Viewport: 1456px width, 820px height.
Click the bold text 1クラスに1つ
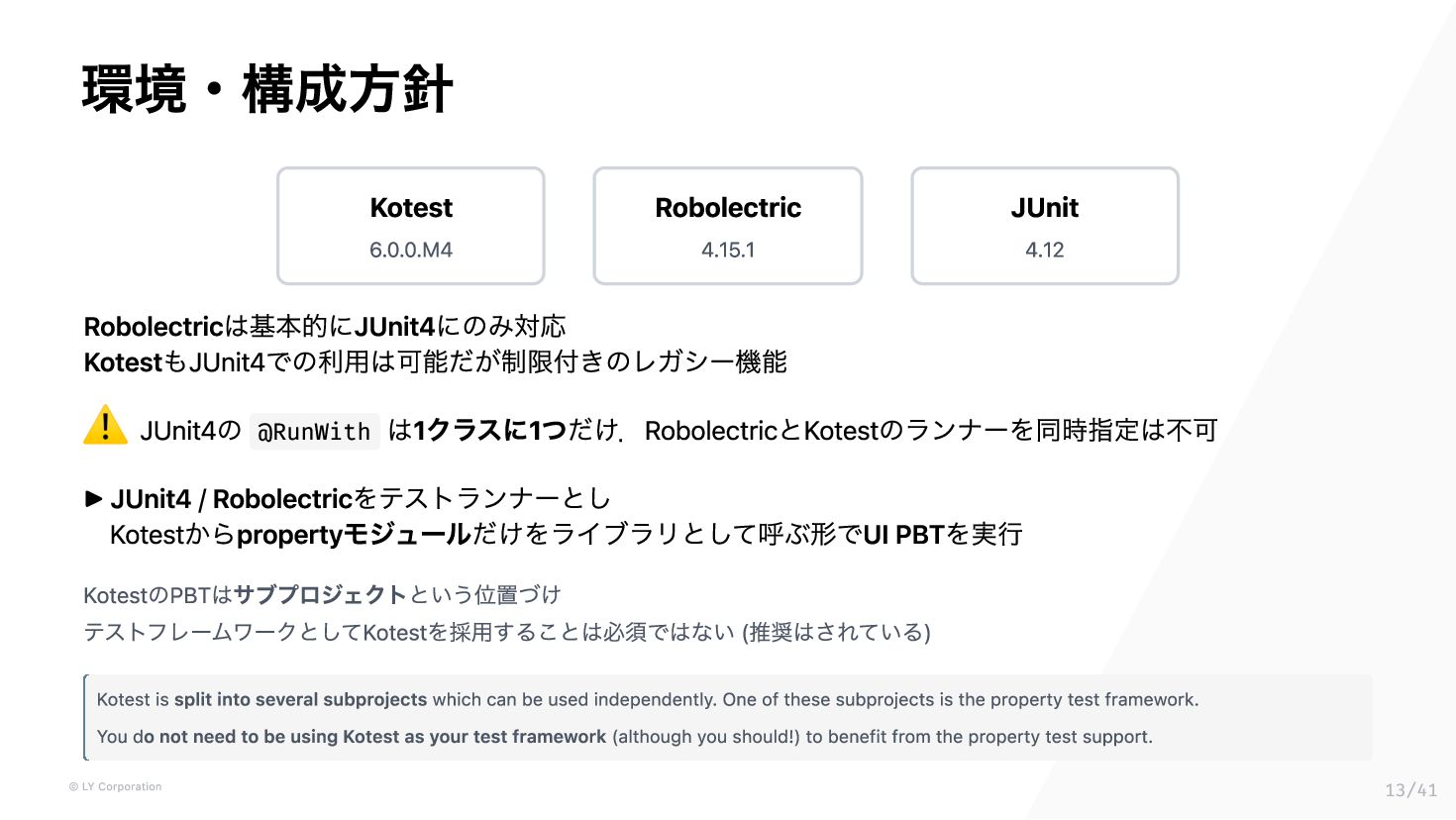pyautogui.click(x=490, y=431)
